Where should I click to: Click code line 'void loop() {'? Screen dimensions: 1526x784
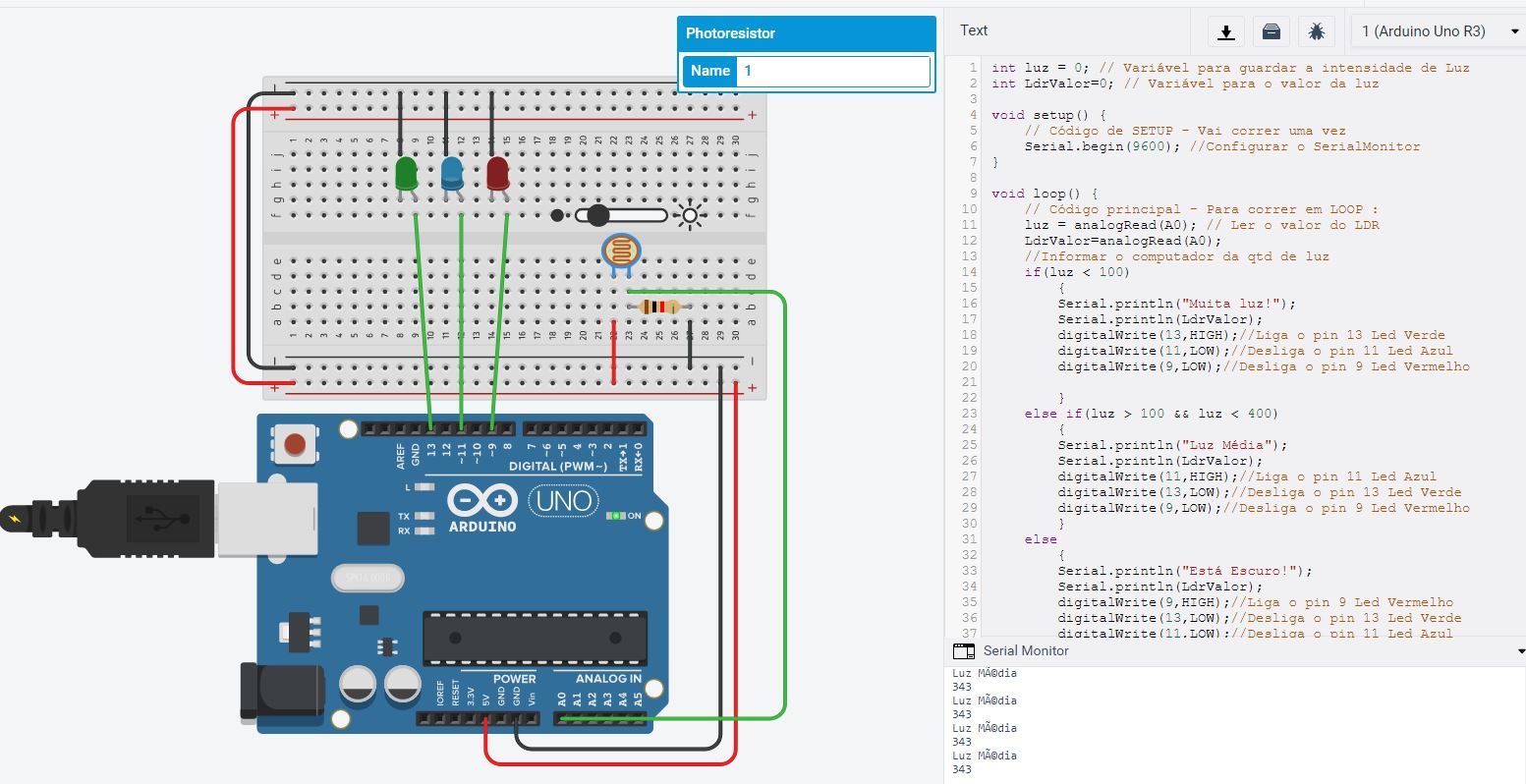(x=1045, y=194)
